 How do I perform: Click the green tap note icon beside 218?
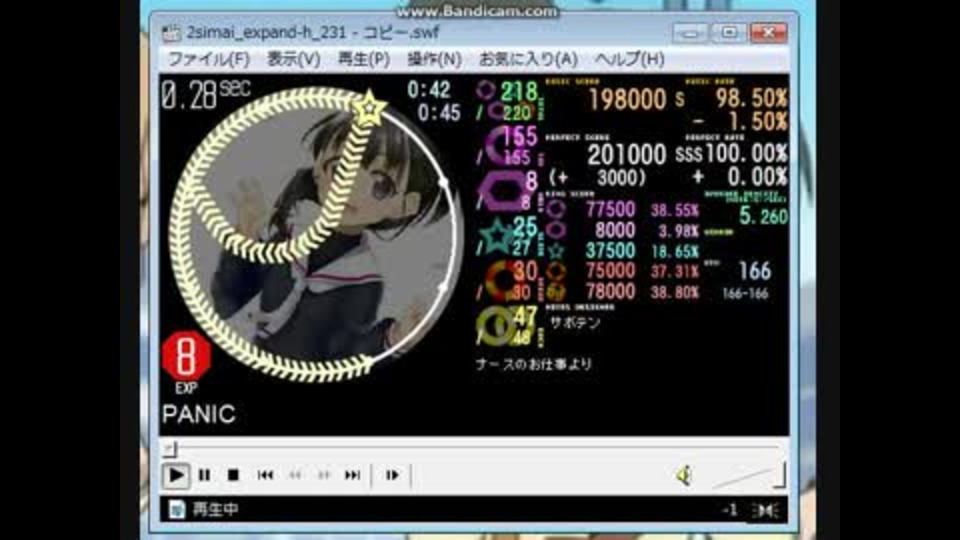(x=486, y=90)
